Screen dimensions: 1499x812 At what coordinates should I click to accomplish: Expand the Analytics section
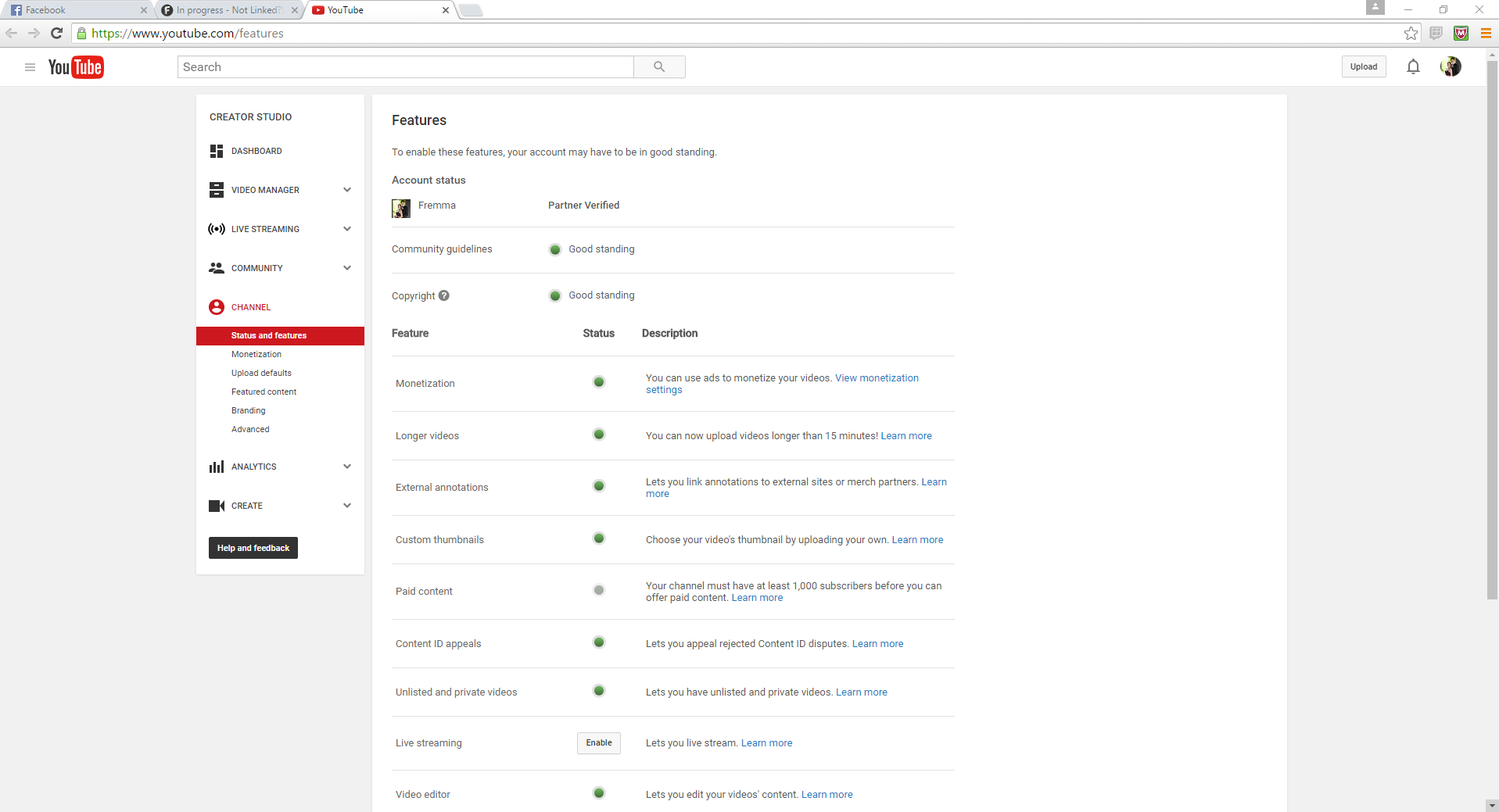(347, 467)
